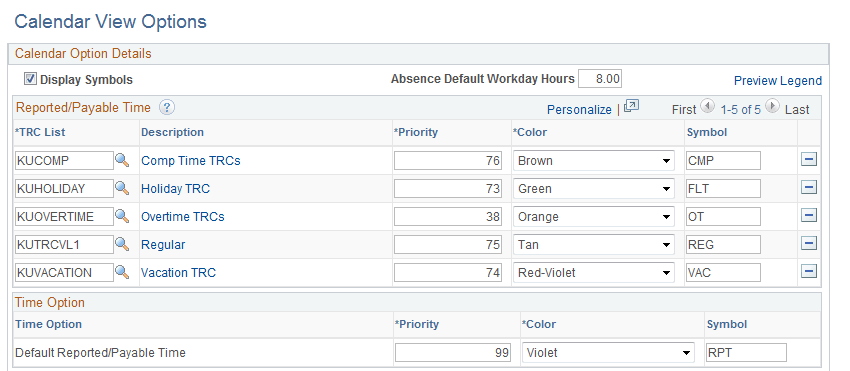The width and height of the screenshot is (850, 371).
Task: Sort by Priority column in Reported/Payable grid
Action: (x=416, y=132)
